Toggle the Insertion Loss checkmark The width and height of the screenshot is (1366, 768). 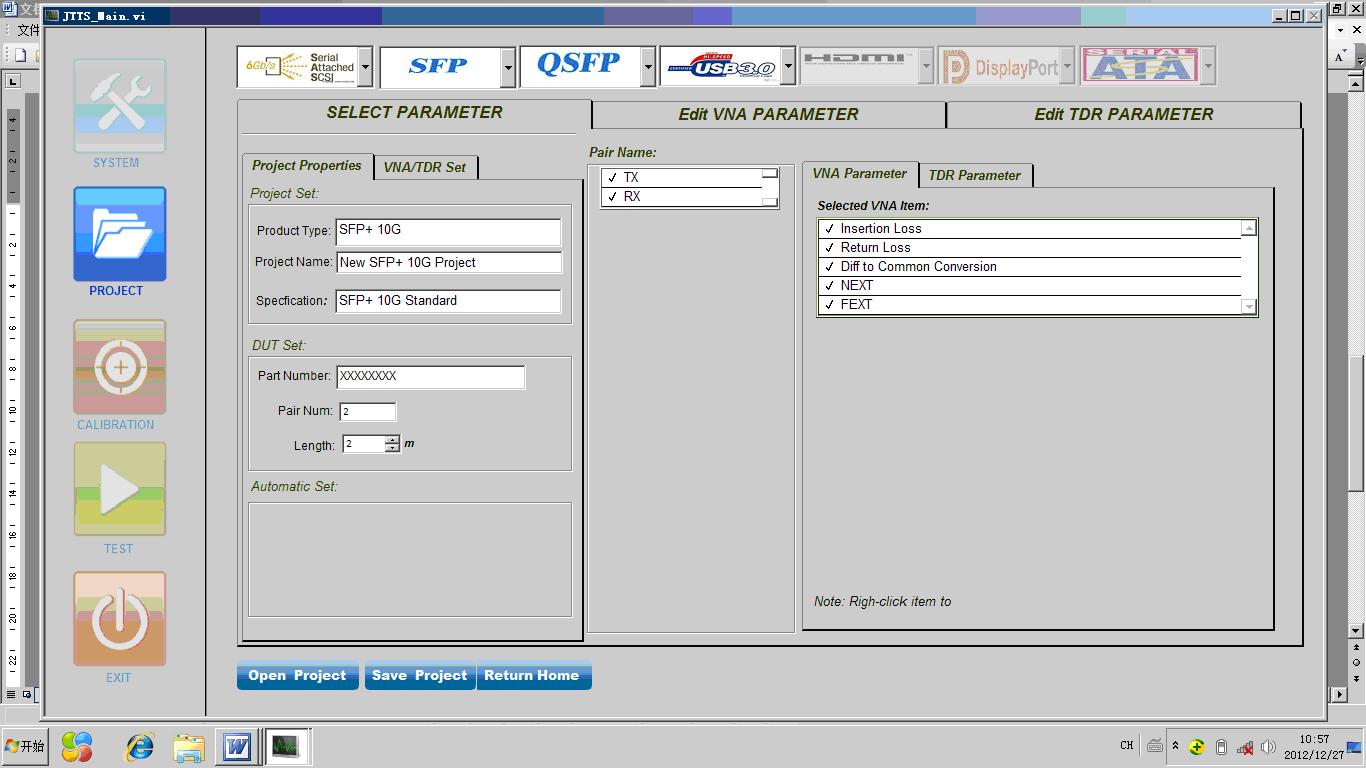click(x=829, y=229)
